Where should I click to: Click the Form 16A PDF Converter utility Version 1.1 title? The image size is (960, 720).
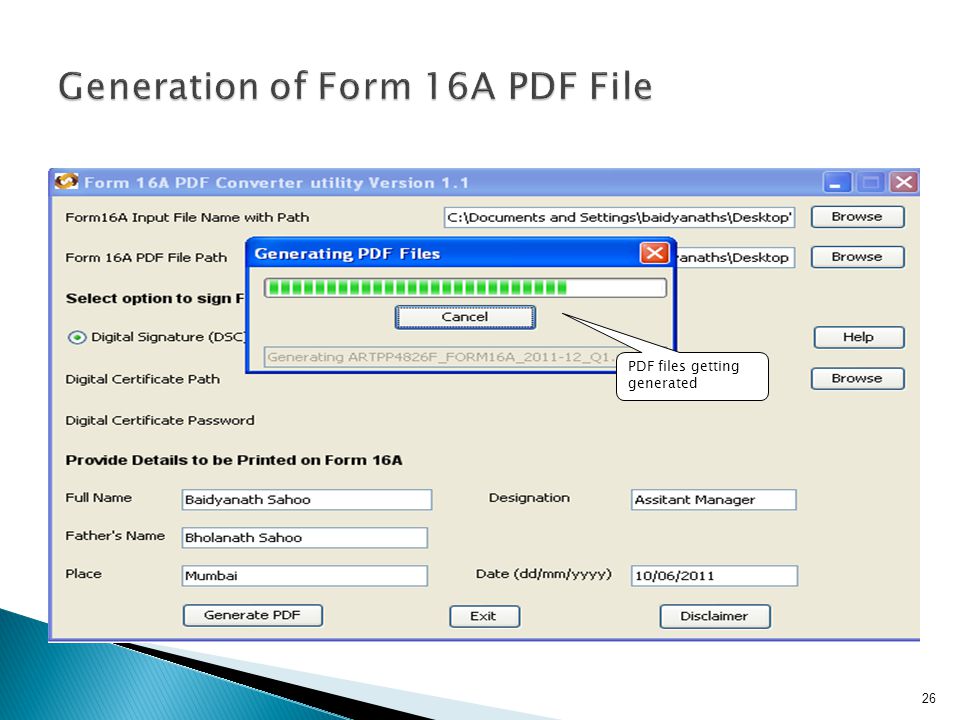coord(276,182)
